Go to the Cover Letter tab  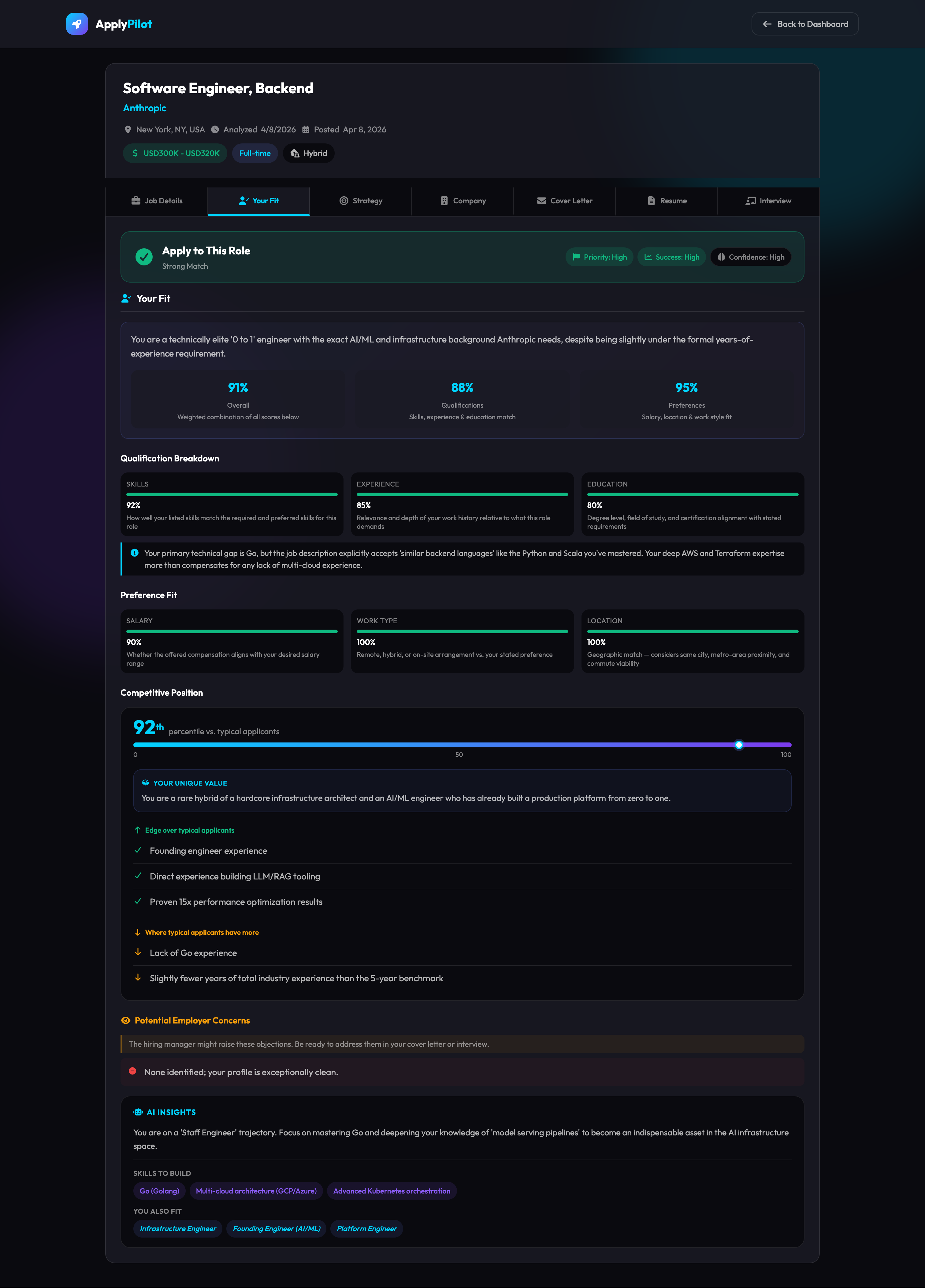pos(565,201)
